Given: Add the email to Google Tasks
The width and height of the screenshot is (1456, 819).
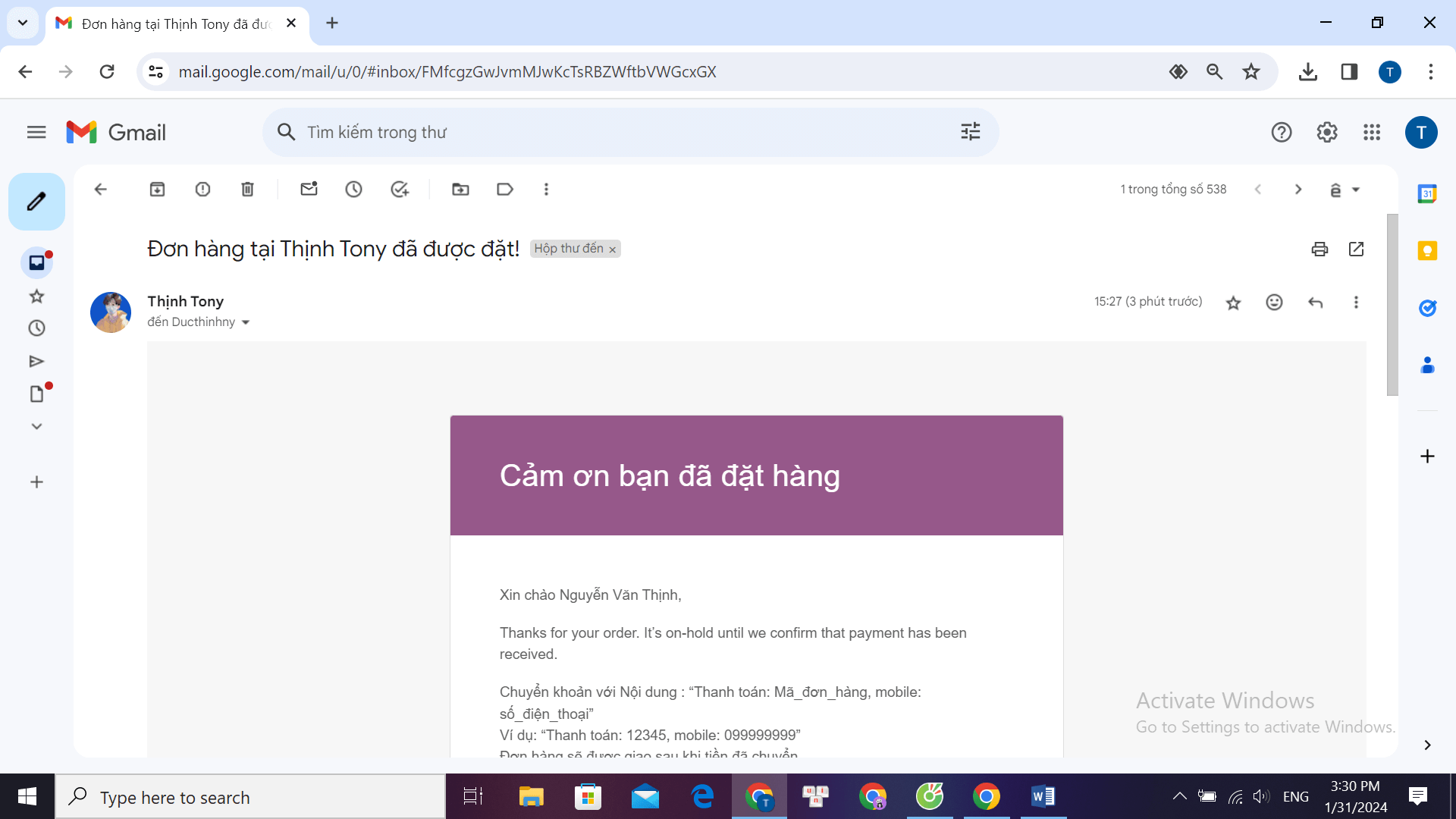Looking at the screenshot, I should 400,189.
